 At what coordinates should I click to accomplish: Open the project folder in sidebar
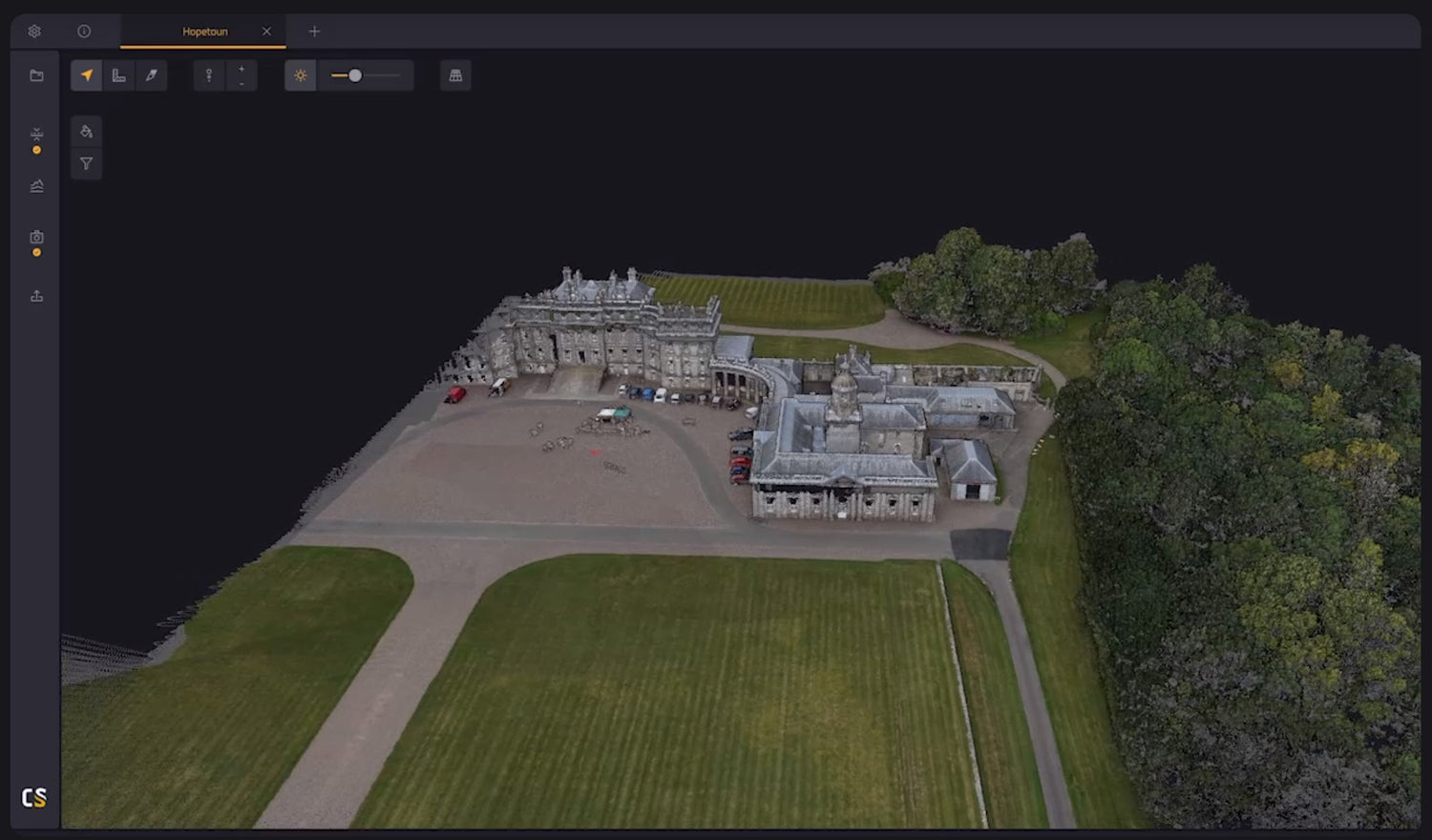pos(37,75)
